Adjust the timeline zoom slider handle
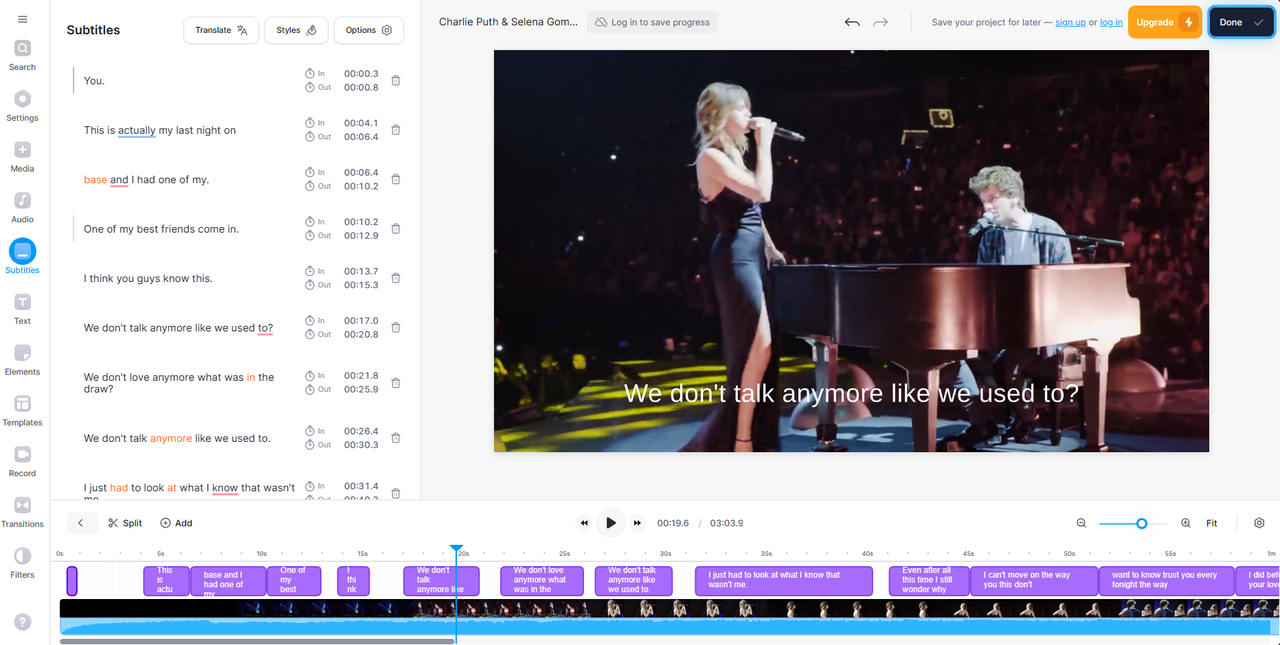1280x645 pixels. (1141, 523)
